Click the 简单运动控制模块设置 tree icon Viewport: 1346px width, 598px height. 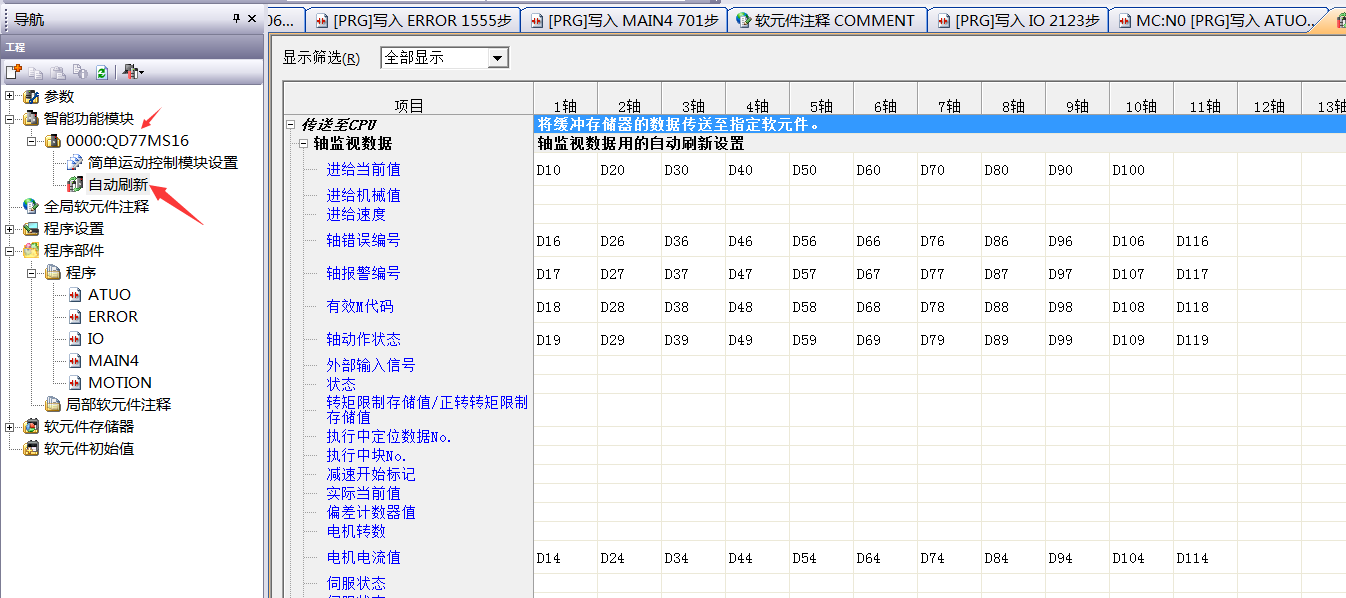75,162
